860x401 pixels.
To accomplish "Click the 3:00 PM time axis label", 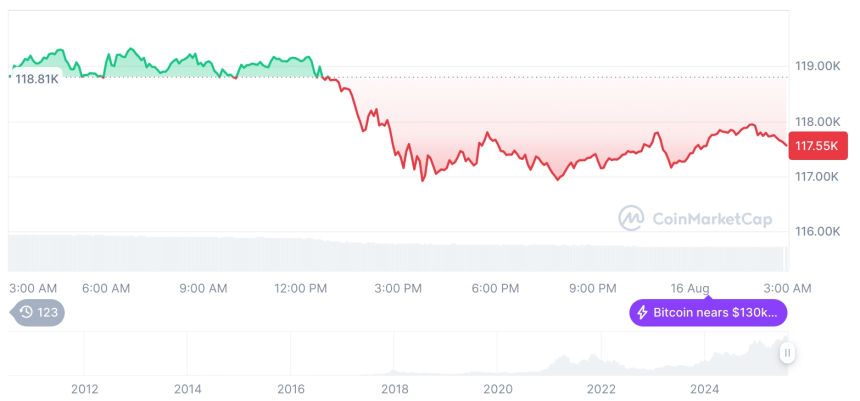I will click(x=398, y=288).
